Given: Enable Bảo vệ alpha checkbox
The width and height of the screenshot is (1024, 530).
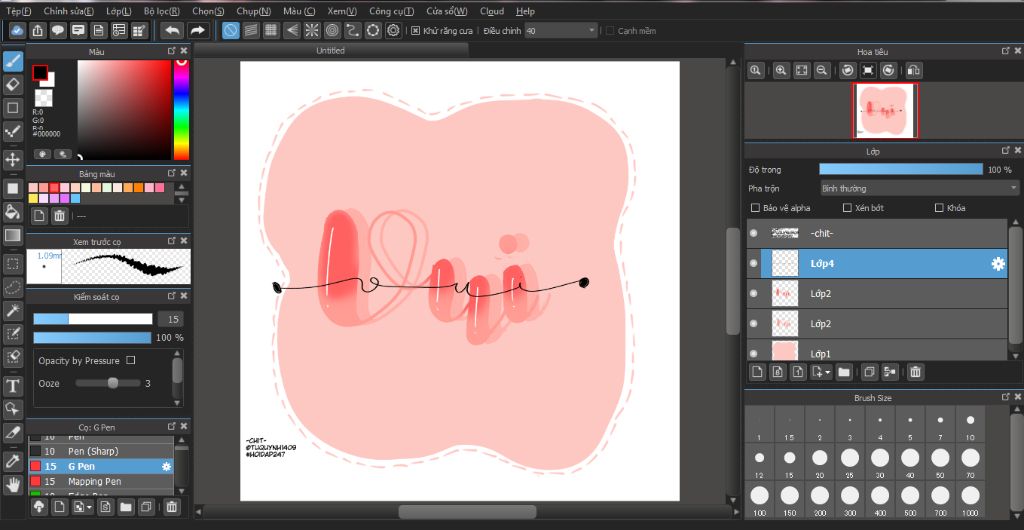Looking at the screenshot, I should 756,208.
